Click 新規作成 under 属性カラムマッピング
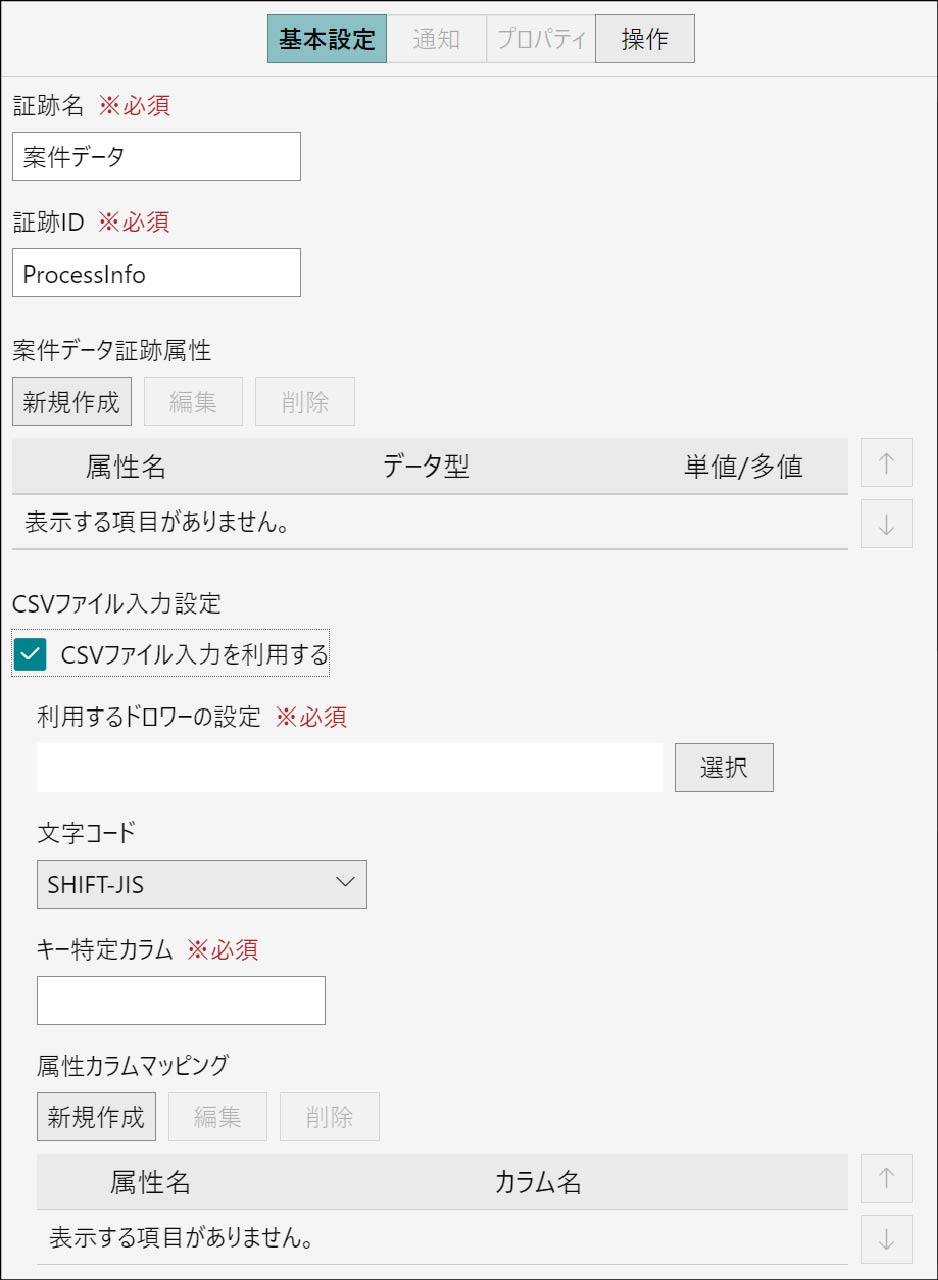938x1280 pixels. pos(96,1117)
